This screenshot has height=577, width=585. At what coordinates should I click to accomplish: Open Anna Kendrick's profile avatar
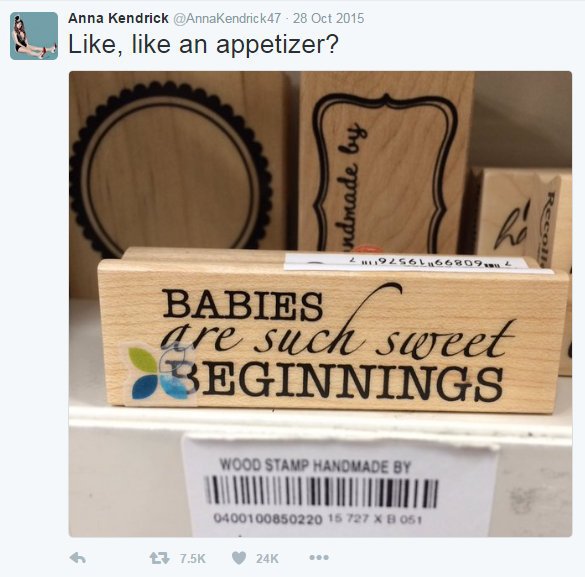34,36
